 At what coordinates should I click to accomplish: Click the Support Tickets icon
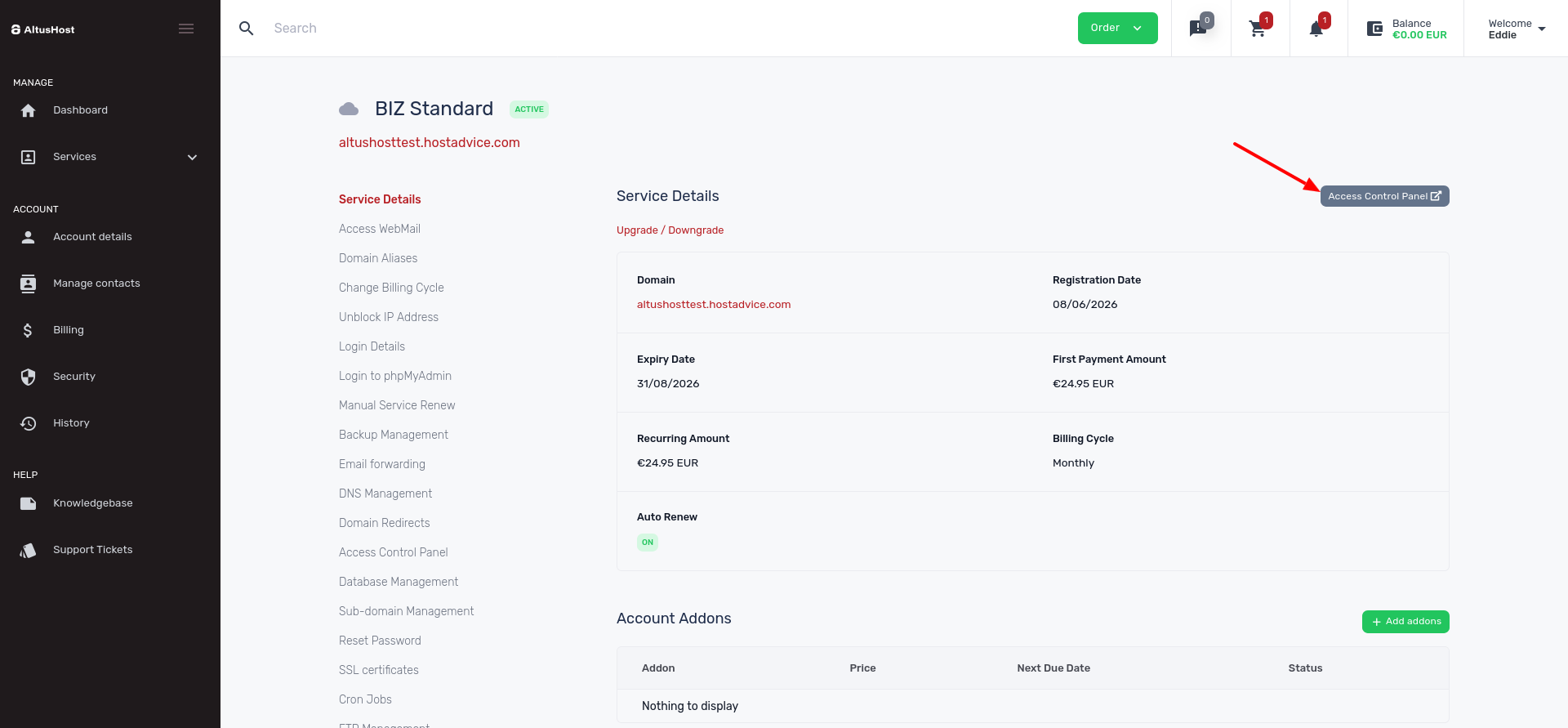point(28,550)
